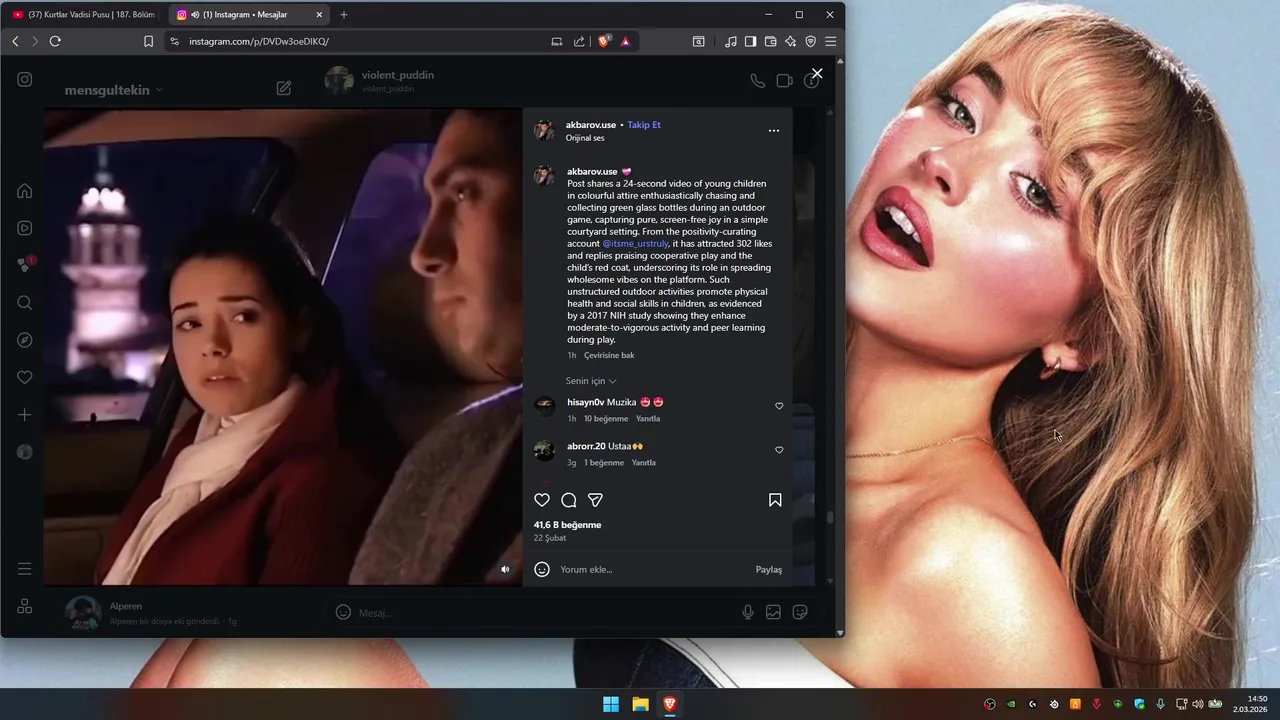Open NVIDIA tray icon in taskbar
Screen dimensions: 1280x720
pos(1011,704)
